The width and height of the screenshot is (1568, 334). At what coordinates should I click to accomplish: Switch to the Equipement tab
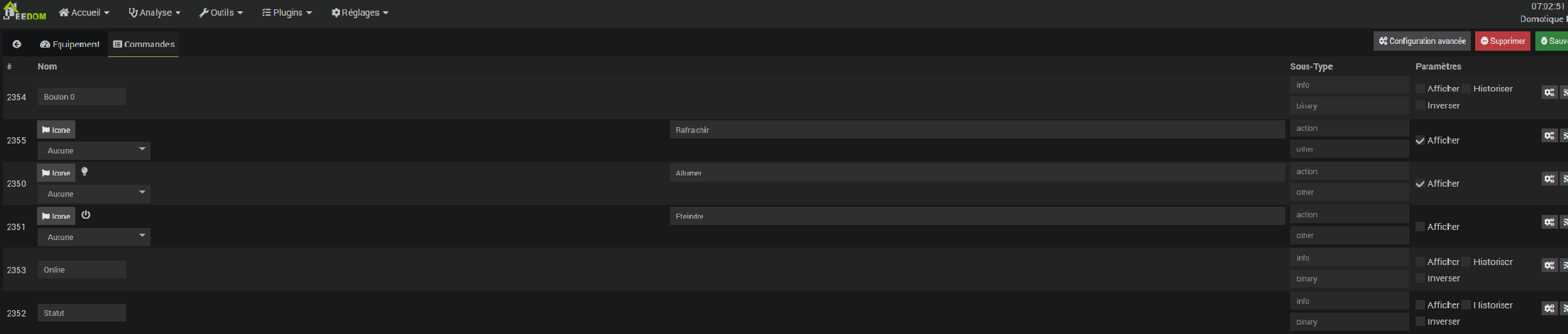[x=70, y=44]
